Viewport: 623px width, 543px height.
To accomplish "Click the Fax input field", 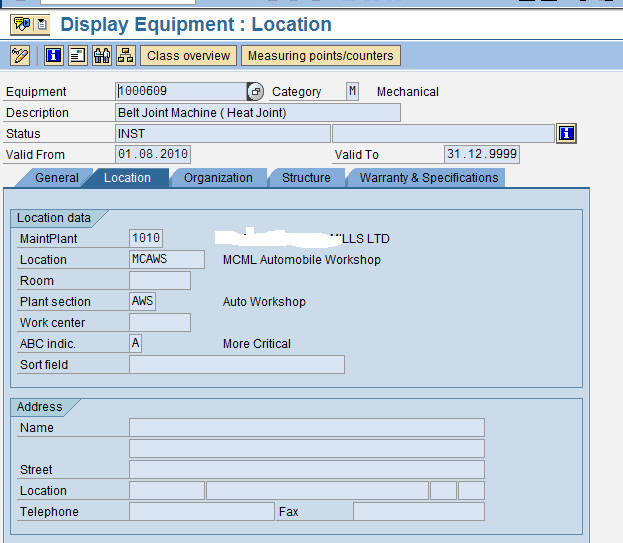I will 419,512.
